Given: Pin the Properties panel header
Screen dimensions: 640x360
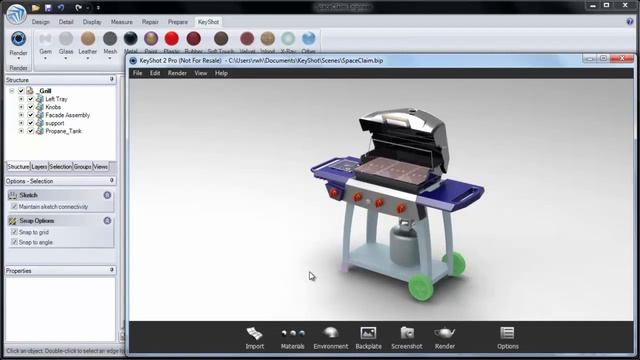Looking at the screenshot, I should [x=112, y=270].
